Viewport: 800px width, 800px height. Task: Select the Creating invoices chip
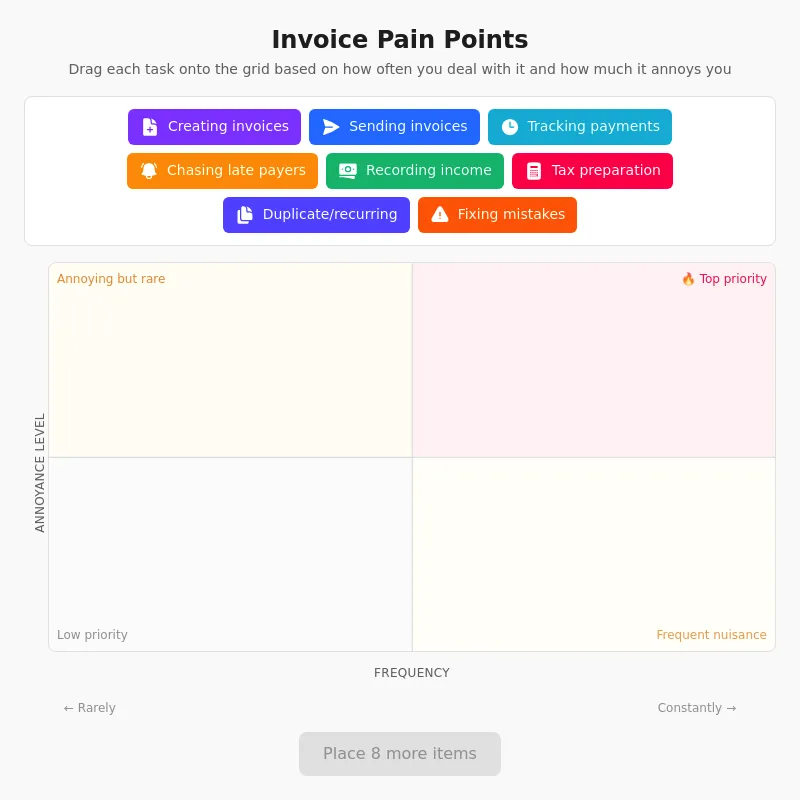click(x=214, y=126)
